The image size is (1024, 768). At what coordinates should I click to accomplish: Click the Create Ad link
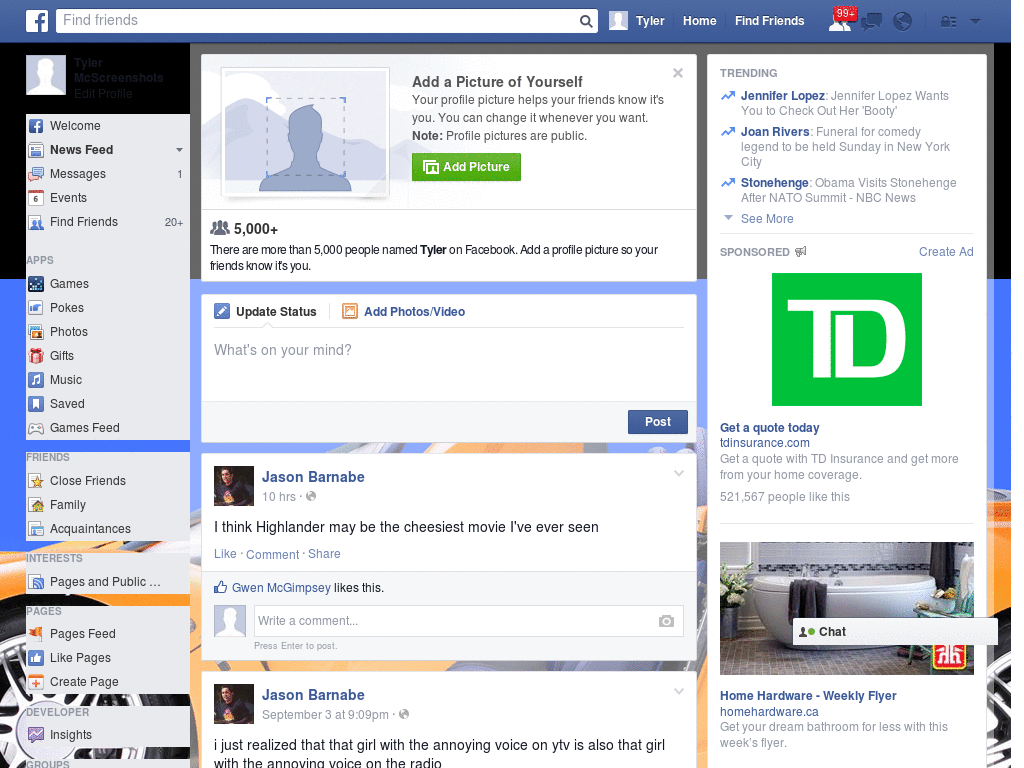click(x=946, y=252)
